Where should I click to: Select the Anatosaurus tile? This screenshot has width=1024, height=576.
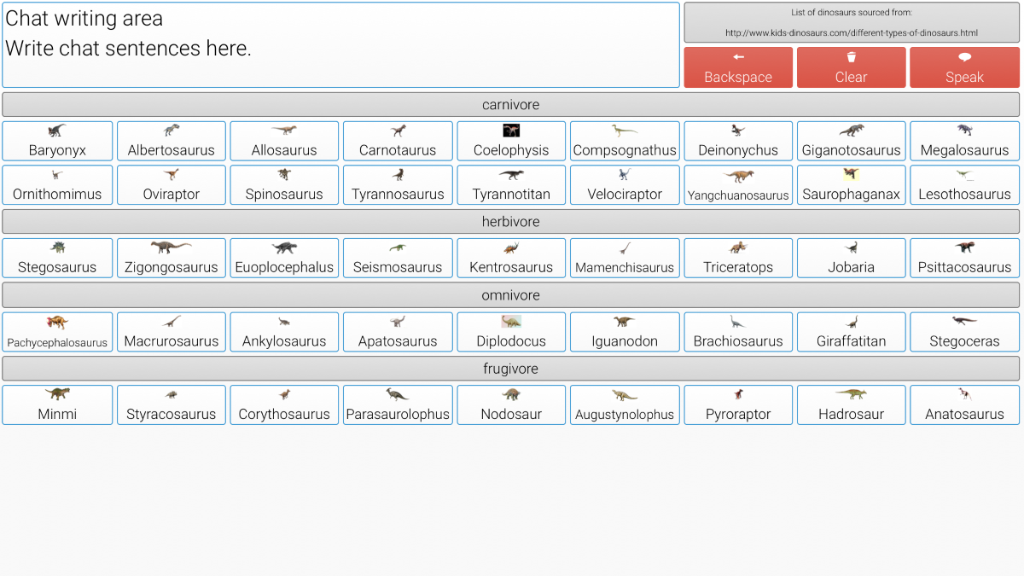(x=965, y=405)
